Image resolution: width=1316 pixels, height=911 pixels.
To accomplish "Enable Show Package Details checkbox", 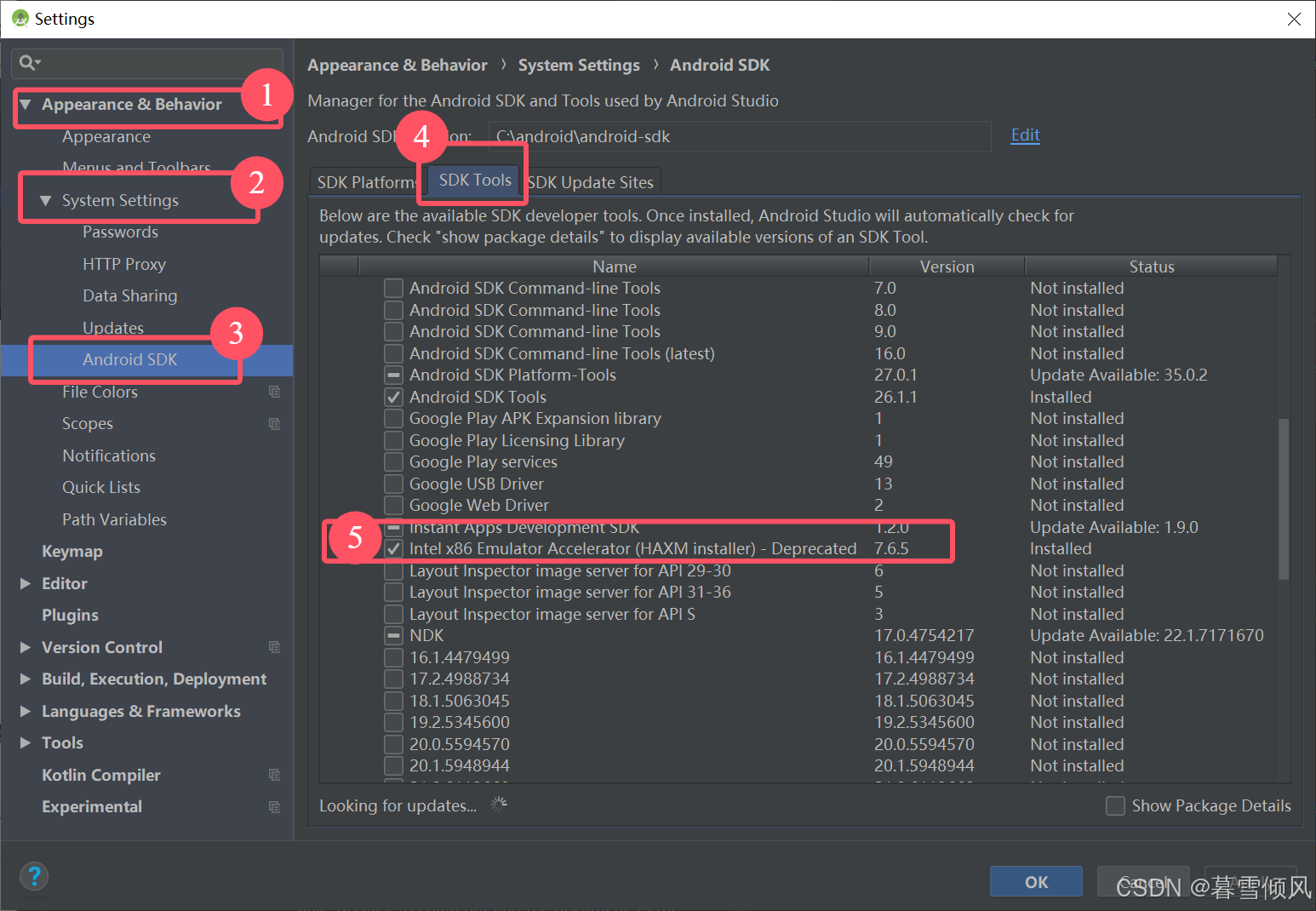I will [1115, 805].
